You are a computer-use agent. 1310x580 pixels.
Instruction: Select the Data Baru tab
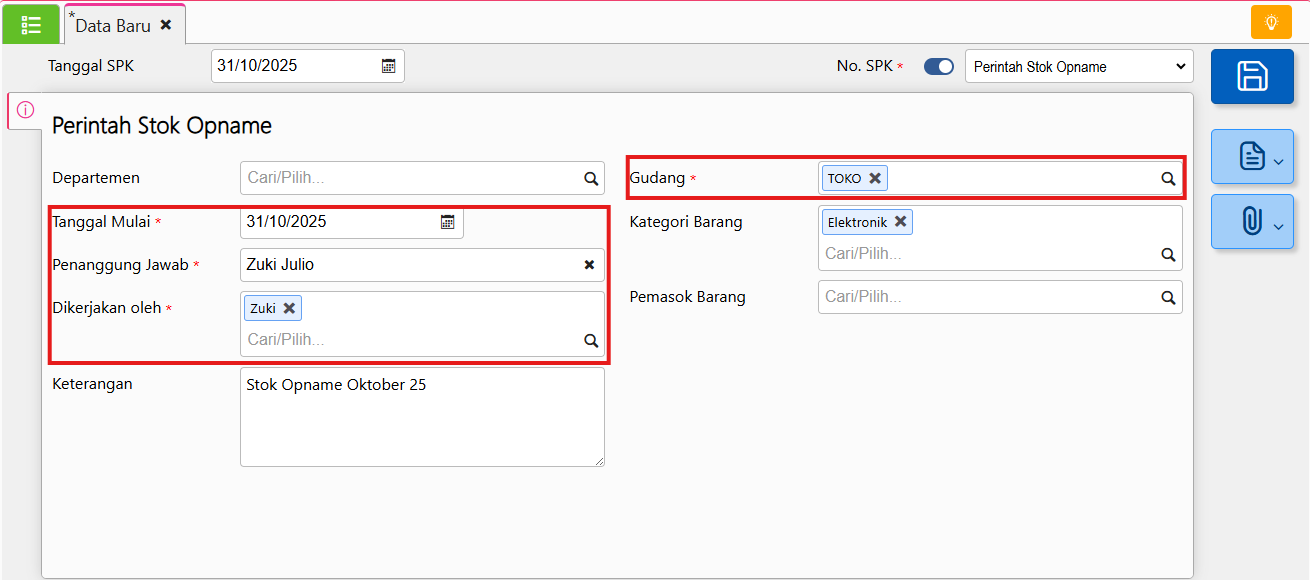click(113, 25)
